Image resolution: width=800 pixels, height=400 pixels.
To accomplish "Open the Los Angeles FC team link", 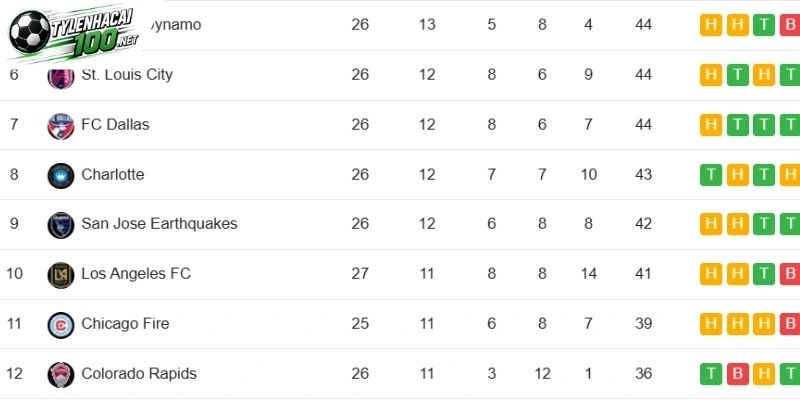I will 136,273.
